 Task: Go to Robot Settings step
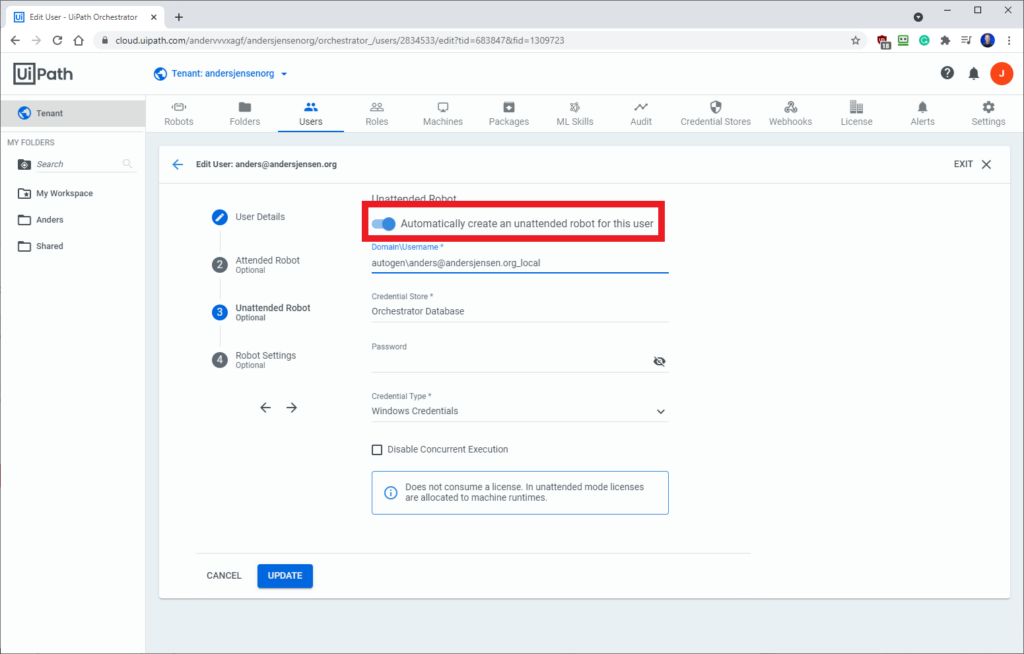tap(253, 360)
